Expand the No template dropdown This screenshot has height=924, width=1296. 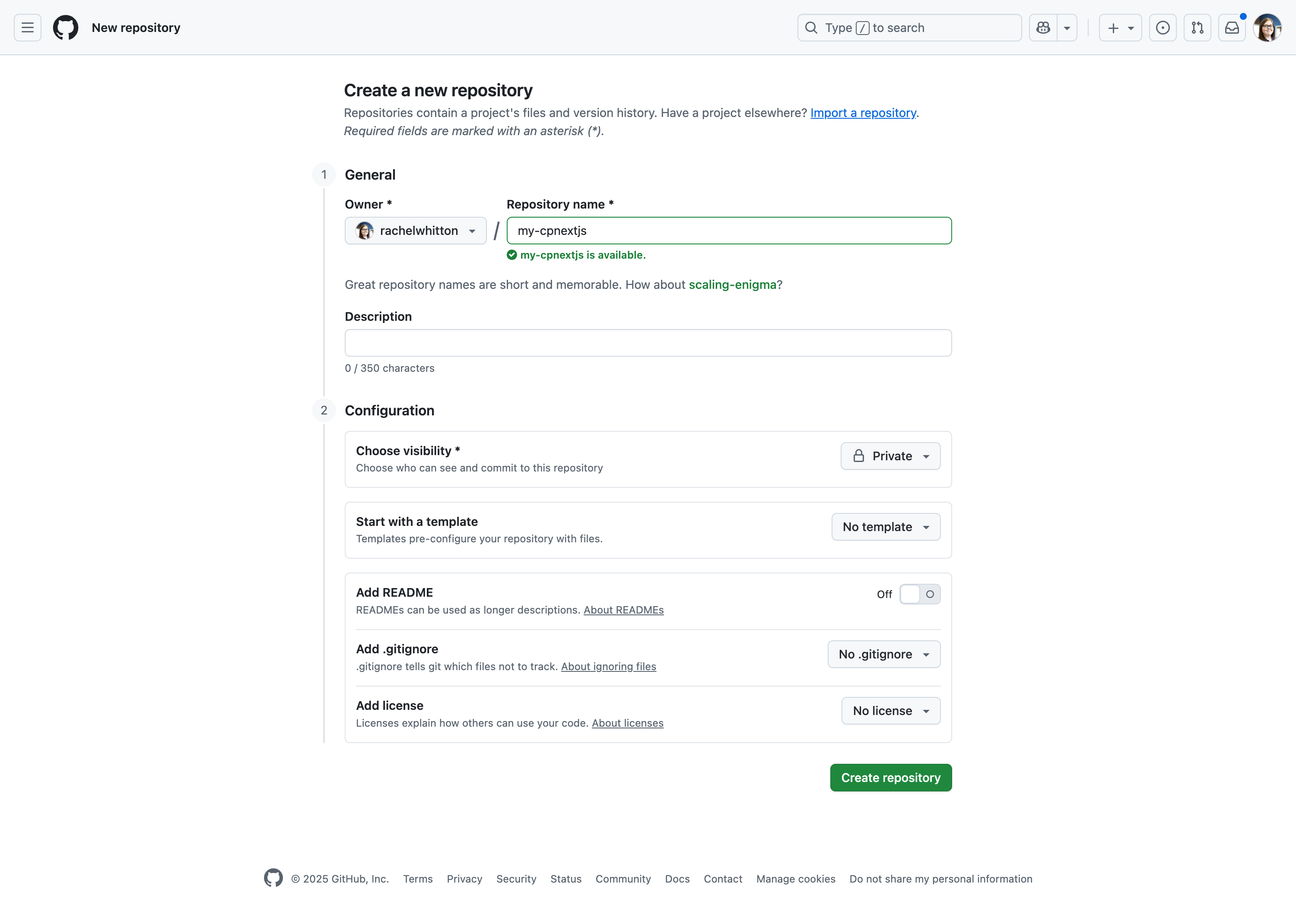[885, 526]
